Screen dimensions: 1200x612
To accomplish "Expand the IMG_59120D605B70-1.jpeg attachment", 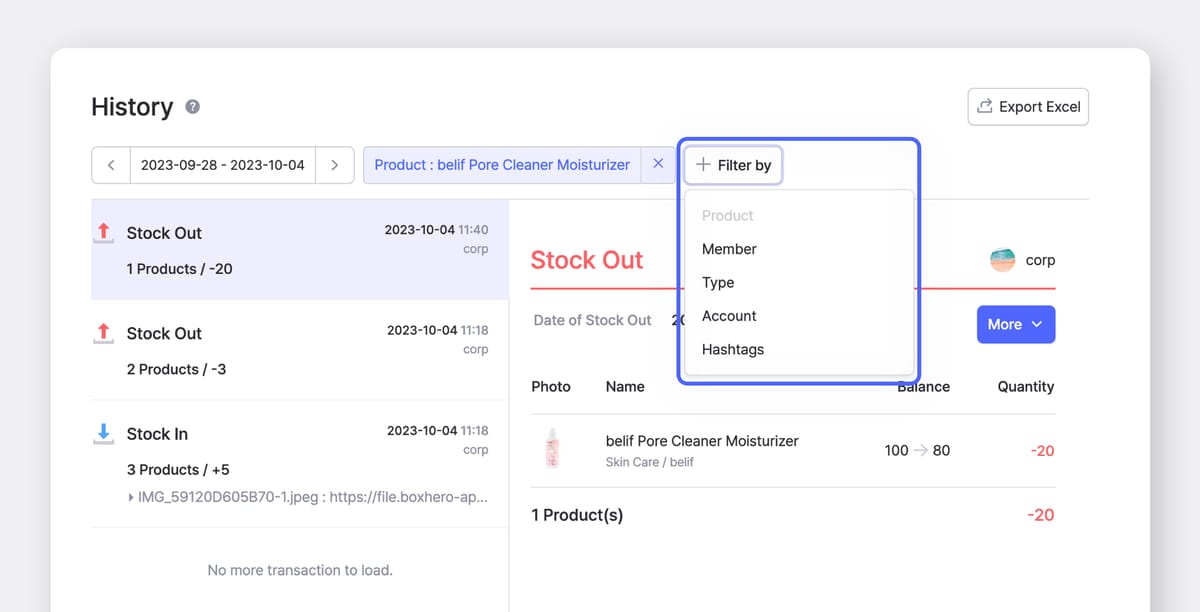I will (x=132, y=497).
